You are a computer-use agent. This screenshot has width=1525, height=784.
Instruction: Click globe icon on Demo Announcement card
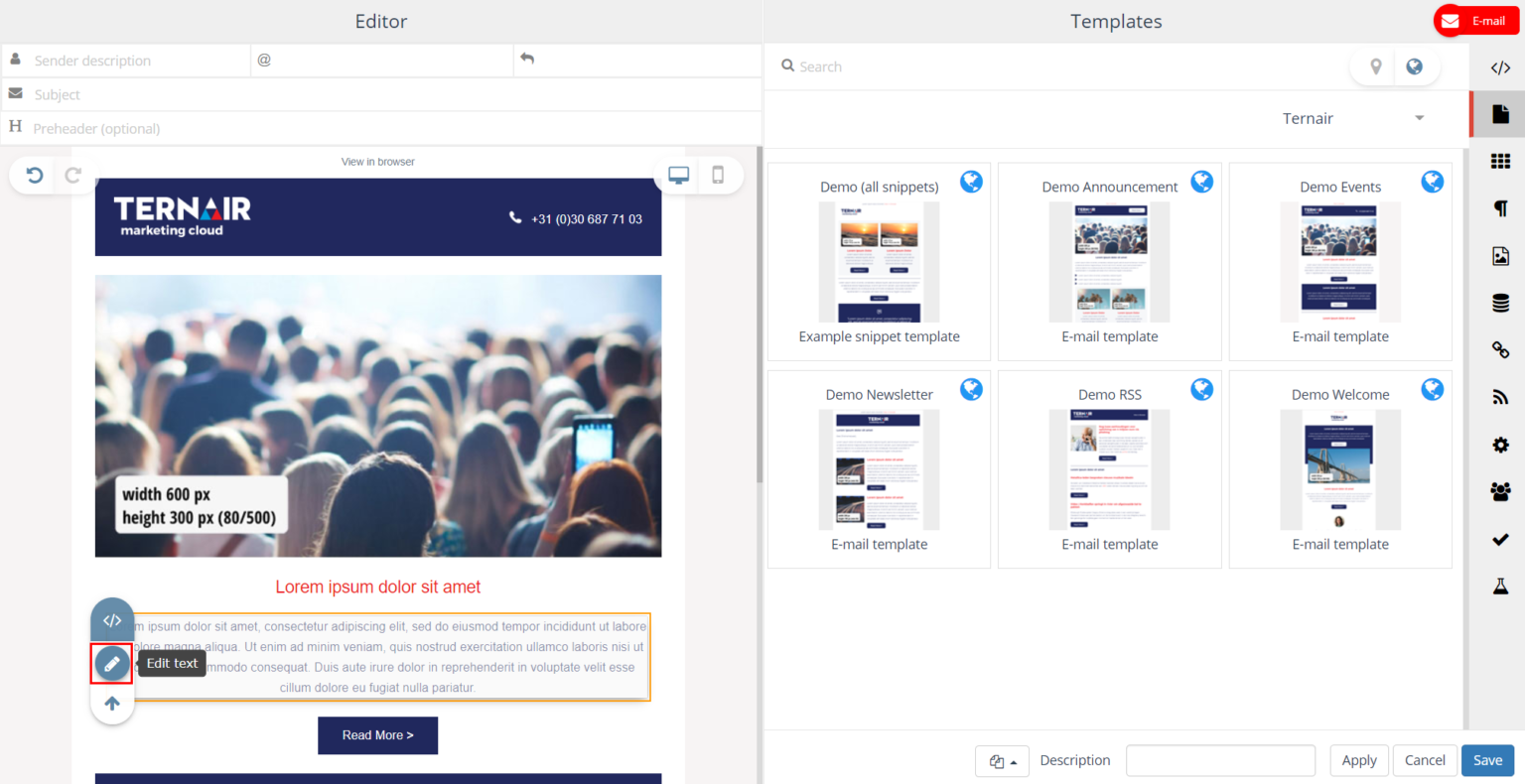[x=1201, y=182]
